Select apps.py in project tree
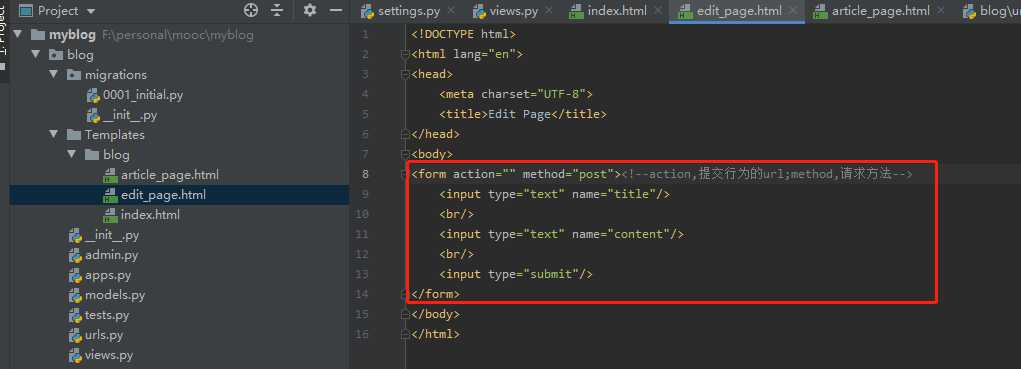 coord(107,275)
